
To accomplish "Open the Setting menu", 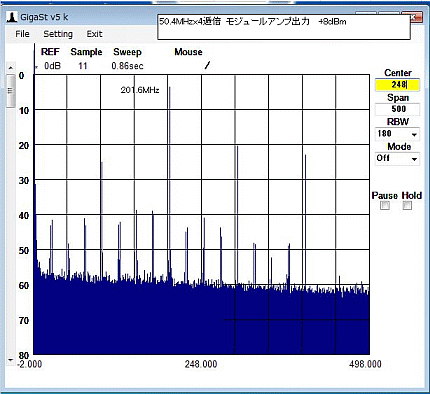I will [x=58, y=34].
